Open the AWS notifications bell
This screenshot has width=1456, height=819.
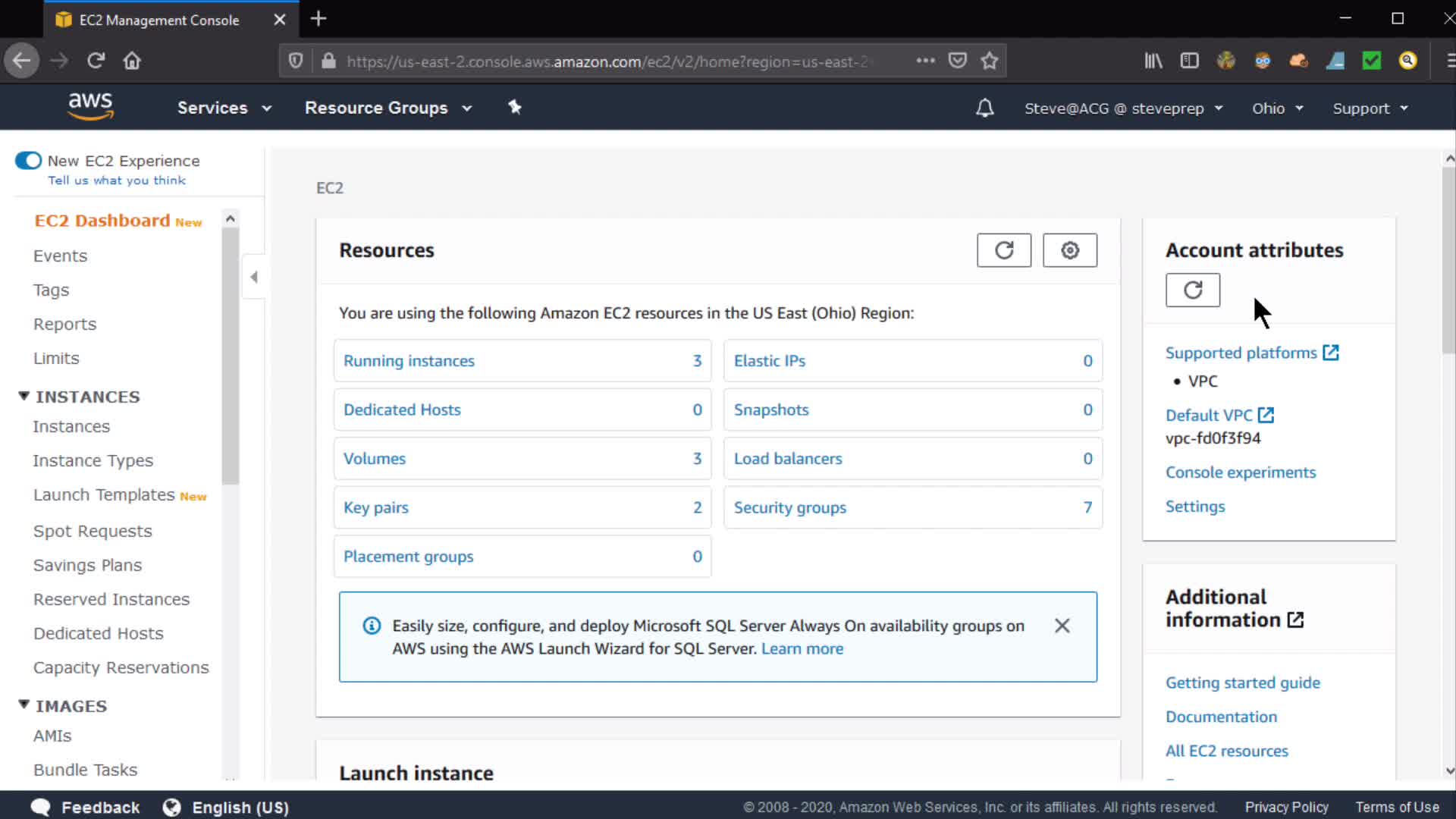tap(984, 108)
